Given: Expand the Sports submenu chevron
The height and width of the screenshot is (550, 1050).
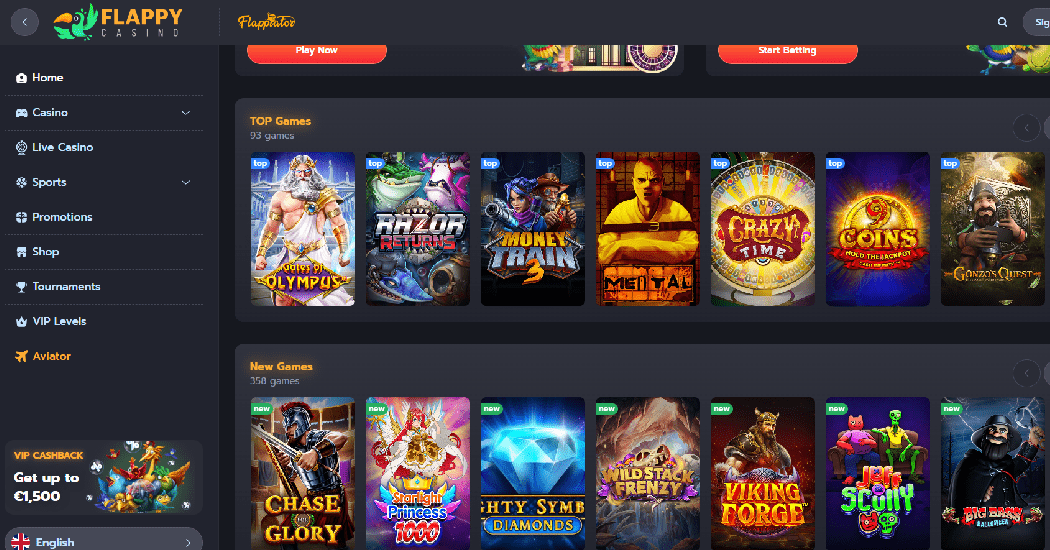Looking at the screenshot, I should (185, 182).
